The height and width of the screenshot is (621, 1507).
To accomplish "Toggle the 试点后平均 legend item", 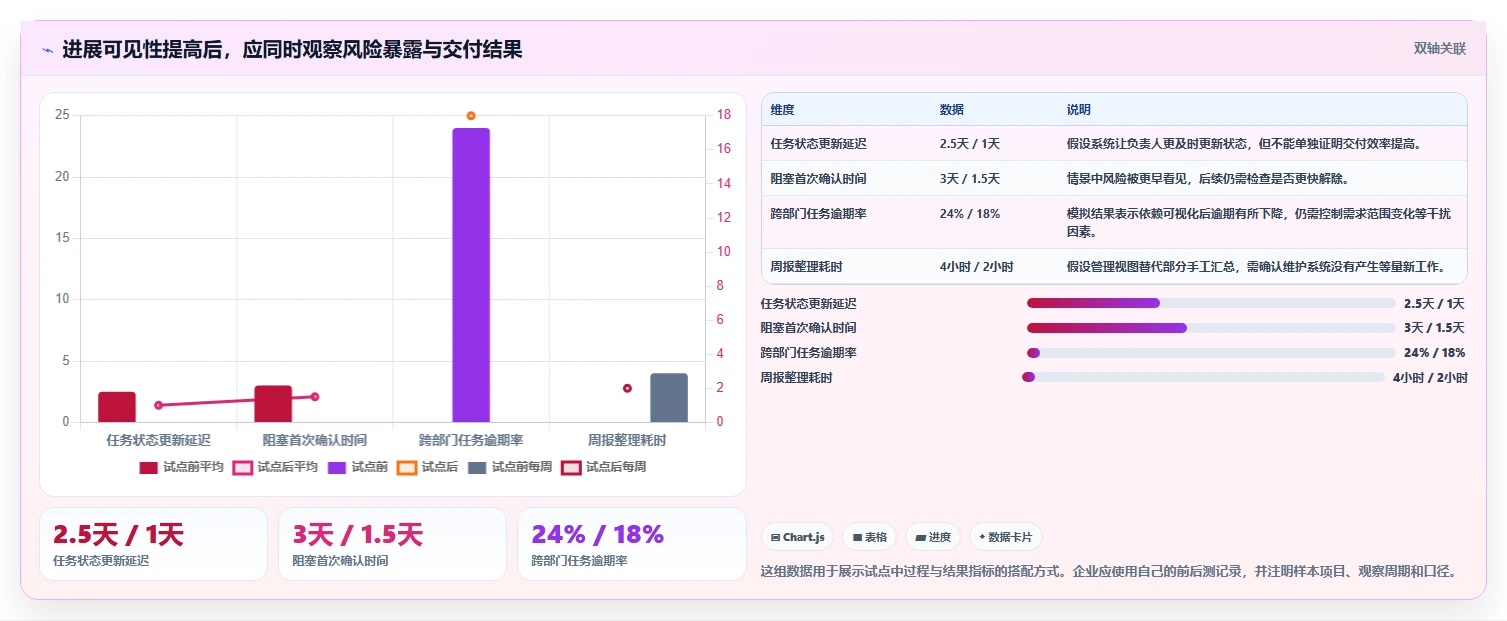I will pyautogui.click(x=275, y=467).
